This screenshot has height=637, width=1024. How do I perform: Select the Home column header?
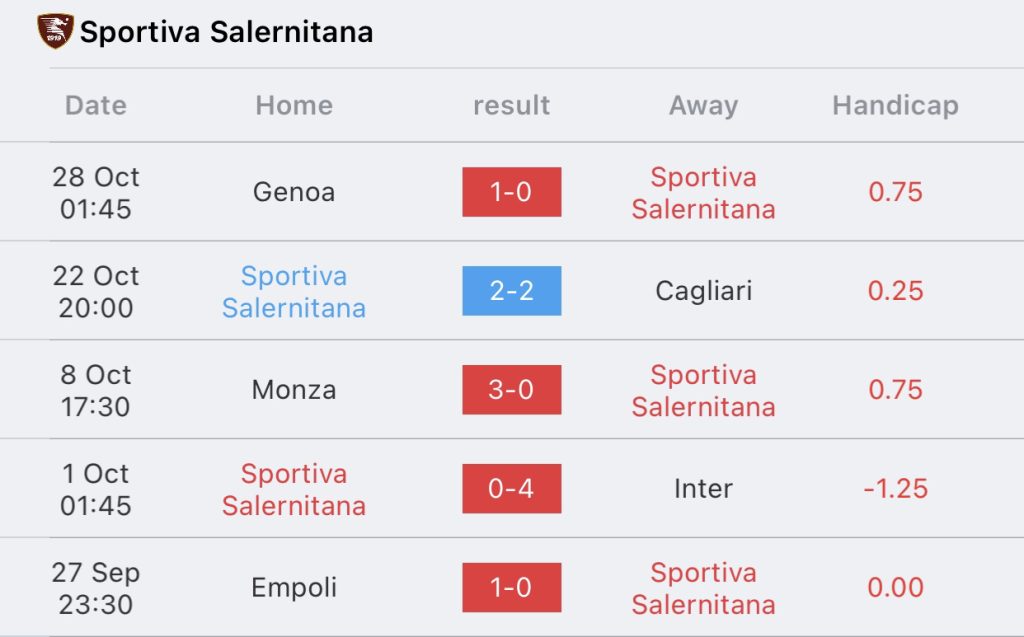point(294,105)
